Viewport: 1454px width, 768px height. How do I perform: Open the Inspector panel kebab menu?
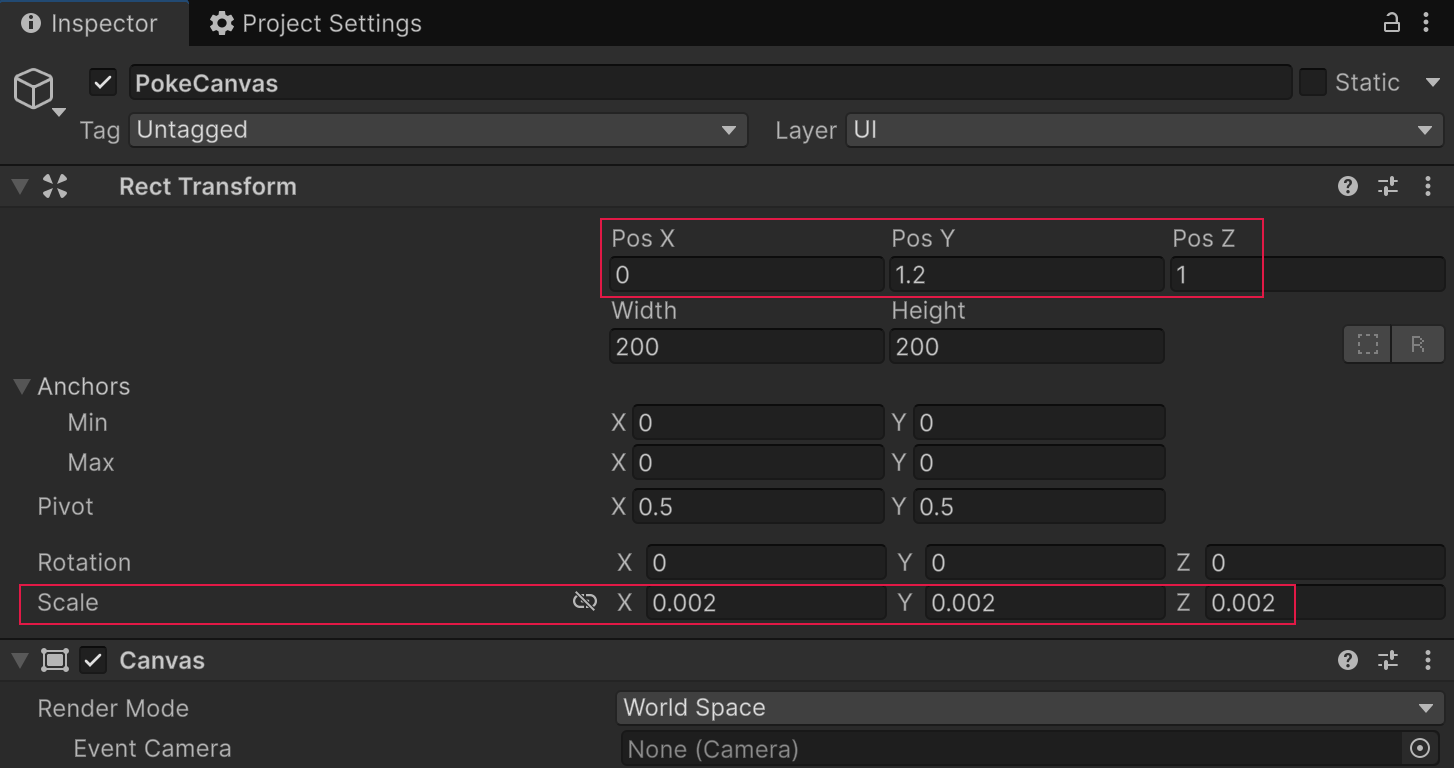point(1427,23)
